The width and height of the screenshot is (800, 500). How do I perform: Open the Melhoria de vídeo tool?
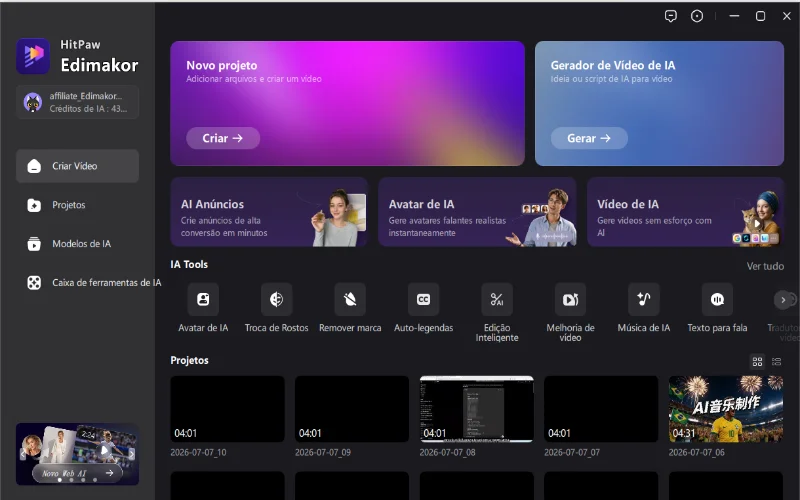click(570, 299)
